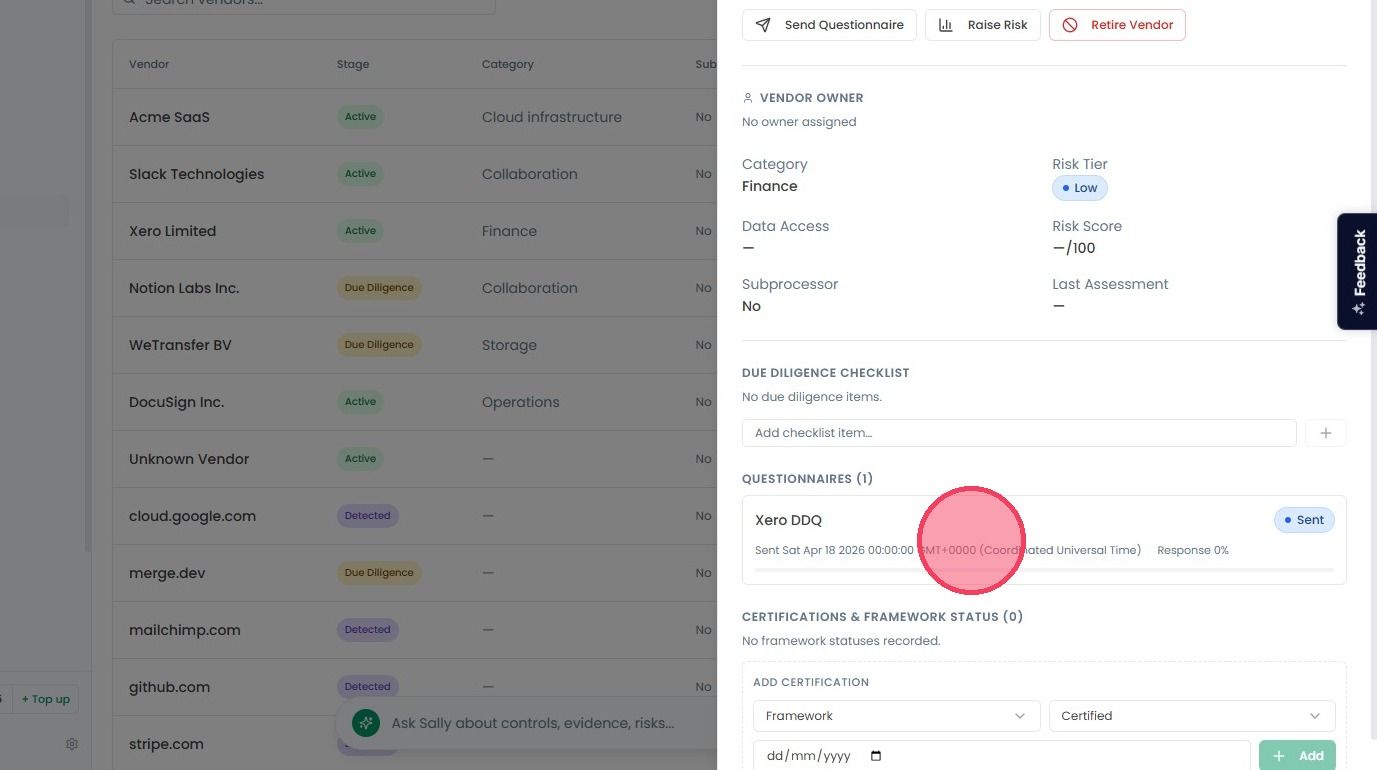Select the Notion Labs Inc. vendor row
Viewport: 1377px width, 770px height.
pos(415,288)
